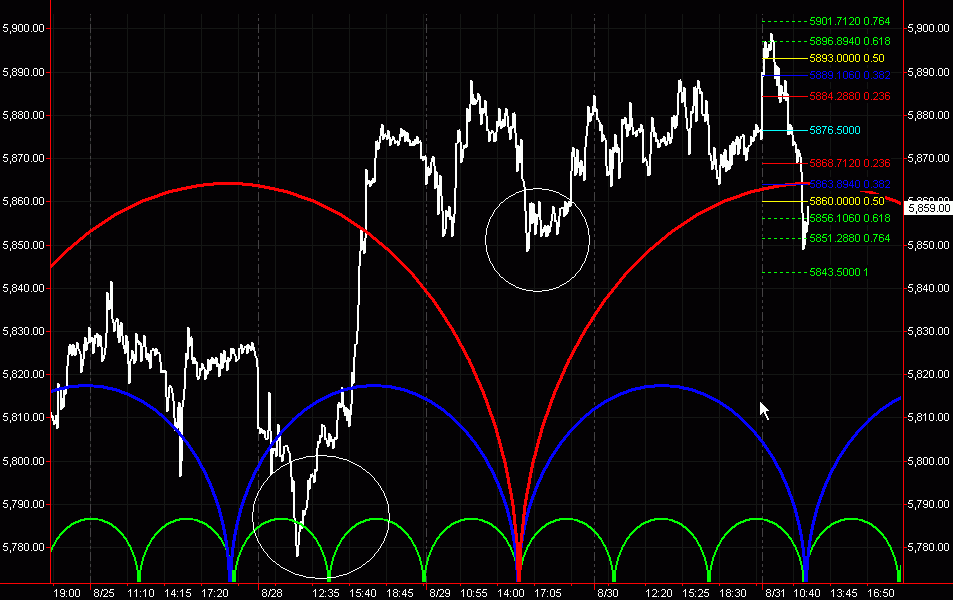The image size is (953, 600).
Task: Click the 17:05 time label
Action: click(548, 593)
